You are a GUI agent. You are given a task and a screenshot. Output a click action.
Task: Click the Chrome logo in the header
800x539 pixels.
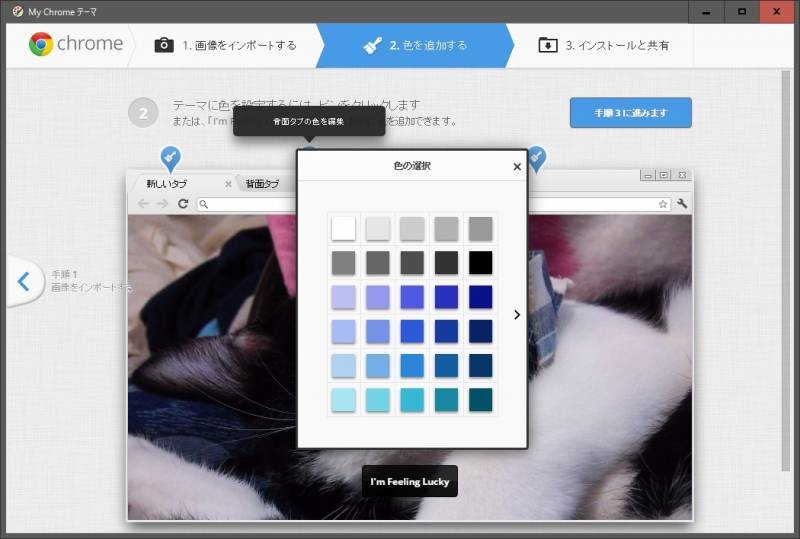click(41, 44)
